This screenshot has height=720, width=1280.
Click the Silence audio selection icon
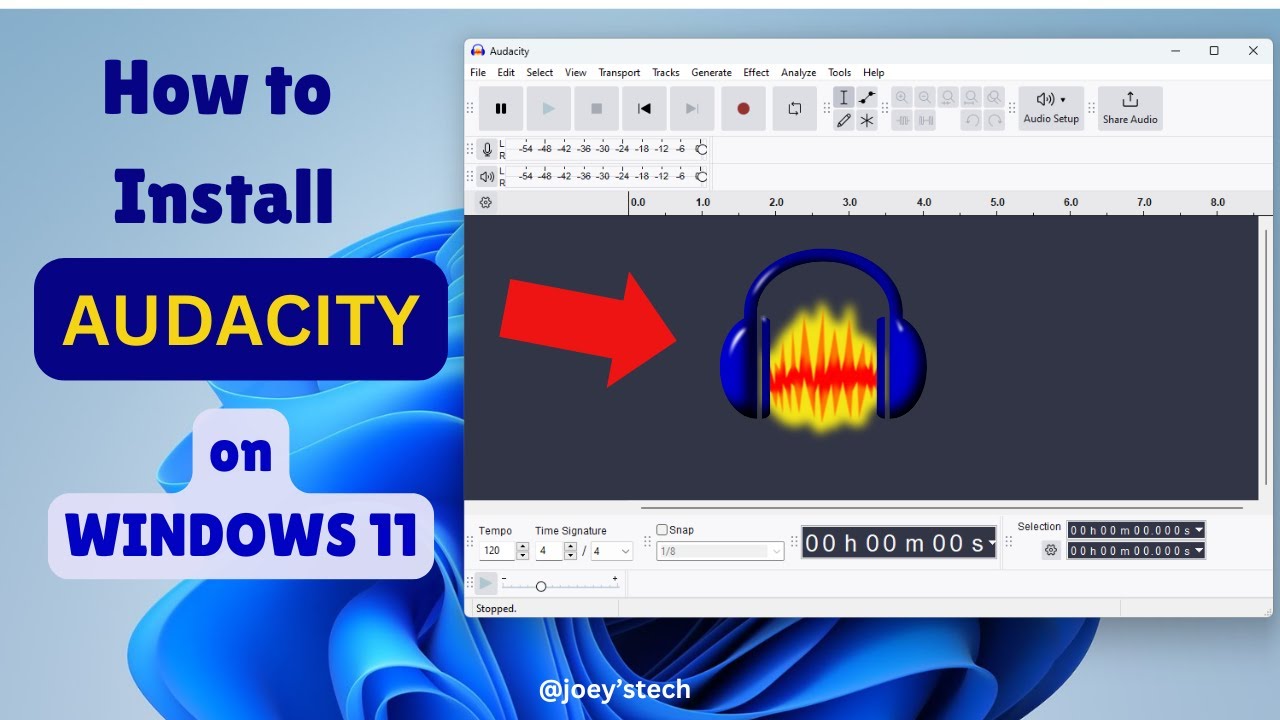pos(925,120)
